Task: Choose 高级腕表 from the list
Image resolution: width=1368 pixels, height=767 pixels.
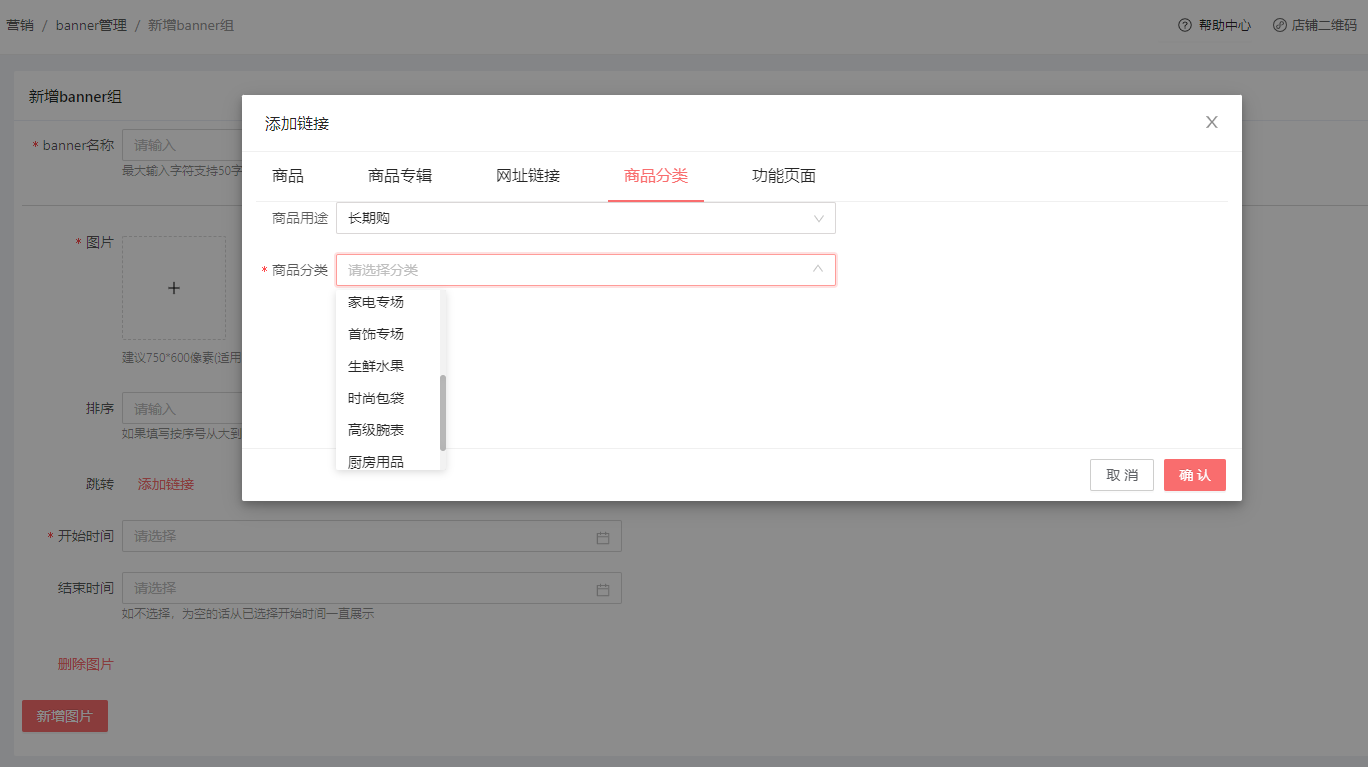Action: (x=376, y=430)
